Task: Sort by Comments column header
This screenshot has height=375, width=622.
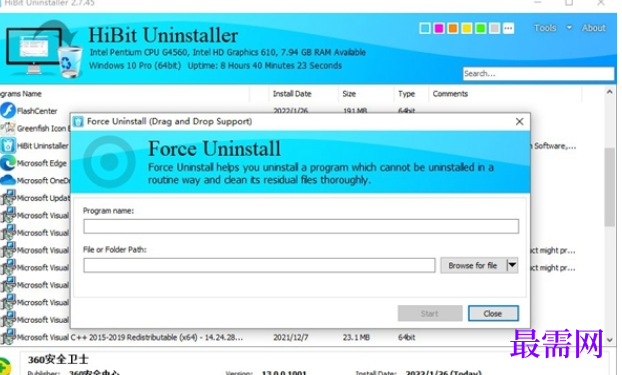Action: coord(450,94)
